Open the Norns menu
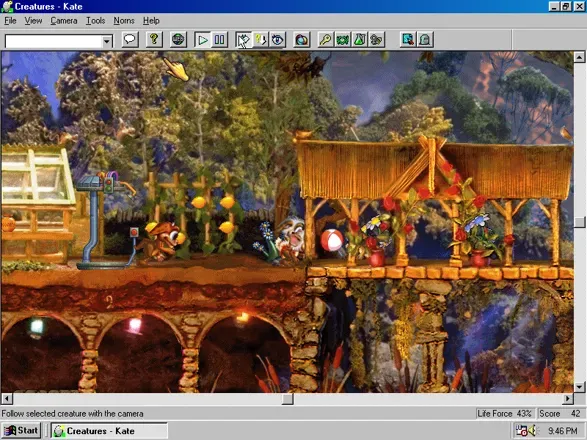Screen dimensions: 587x440 pos(124,21)
